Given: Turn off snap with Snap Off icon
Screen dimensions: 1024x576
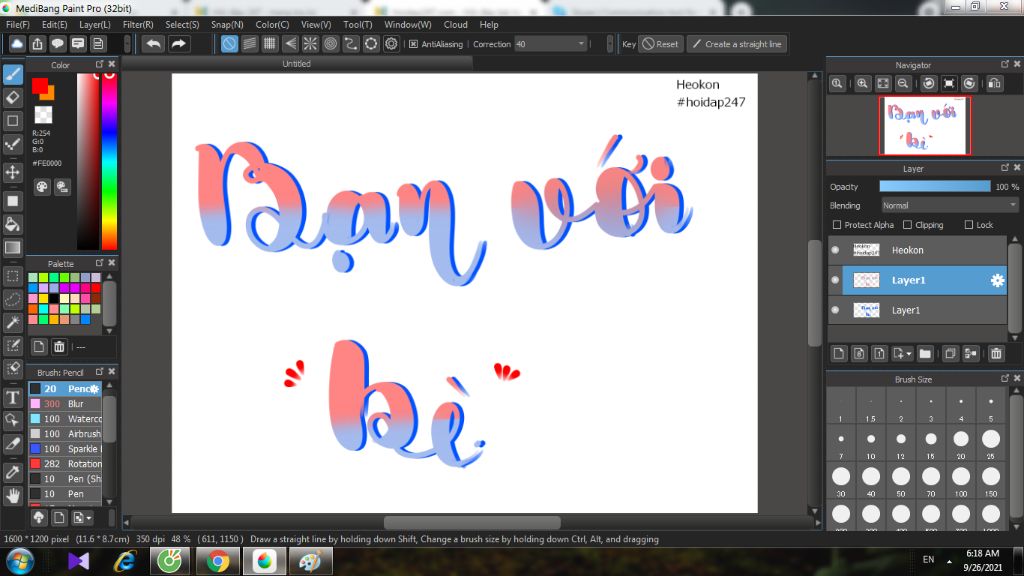Looking at the screenshot, I should 229,44.
